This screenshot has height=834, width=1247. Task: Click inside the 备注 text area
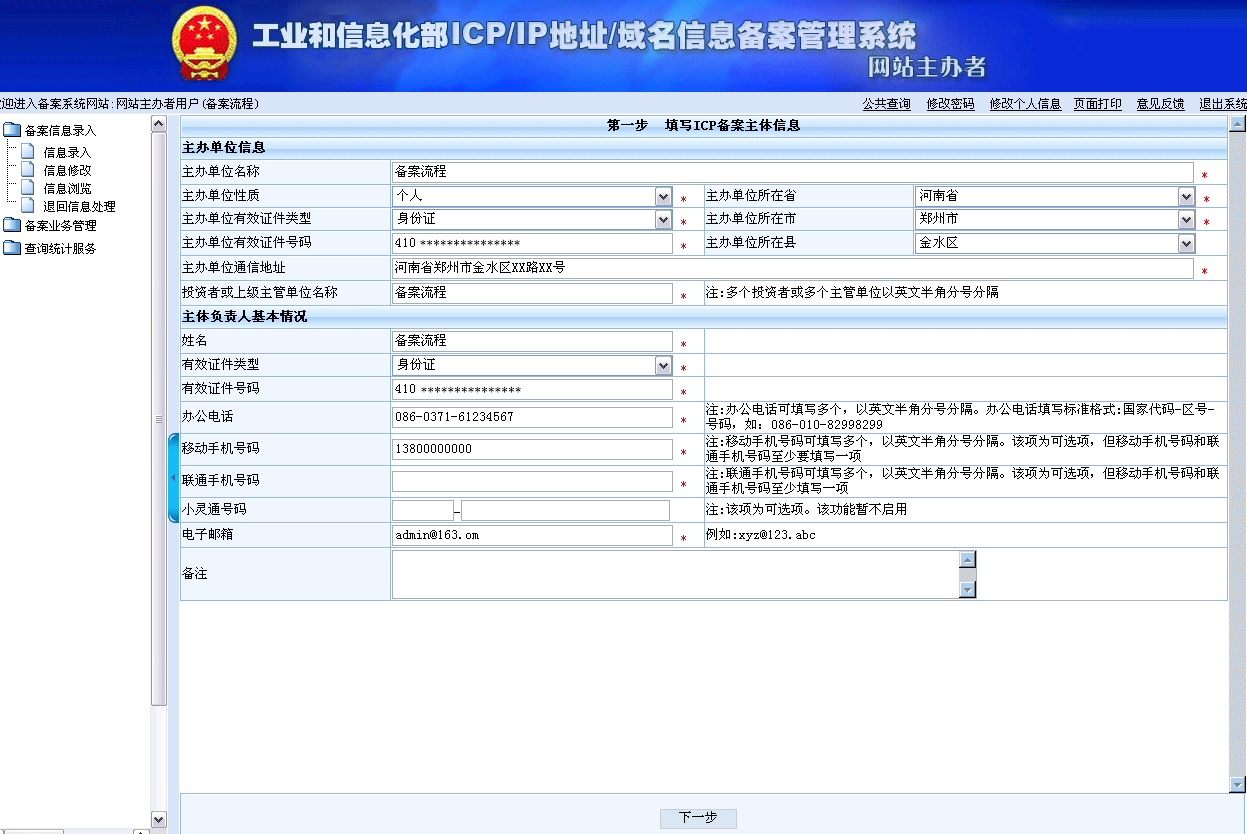click(675, 574)
